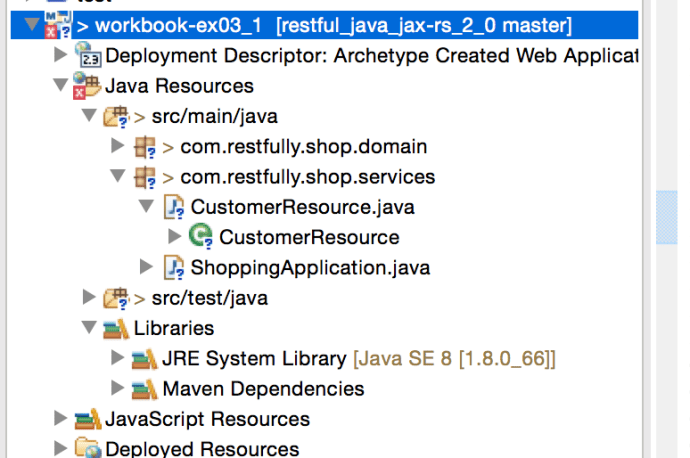The image size is (690, 458).
Task: Click the JRE System Library icon
Action: pos(145,358)
